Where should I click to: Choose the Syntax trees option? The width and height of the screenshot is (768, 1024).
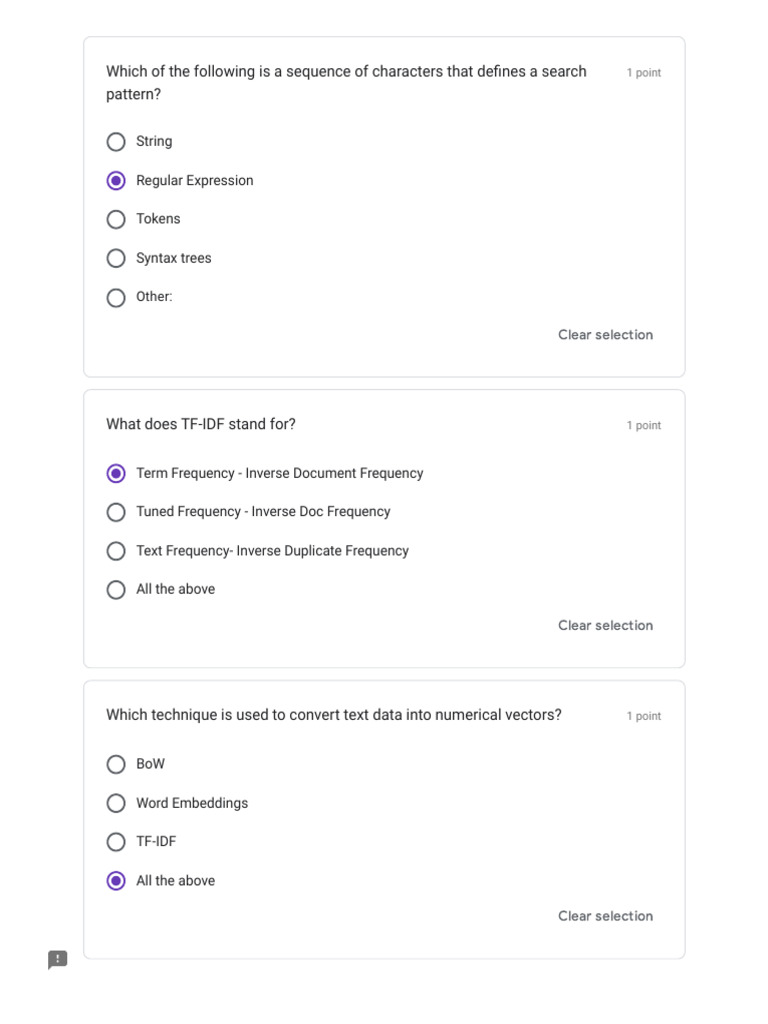[x=116, y=258]
